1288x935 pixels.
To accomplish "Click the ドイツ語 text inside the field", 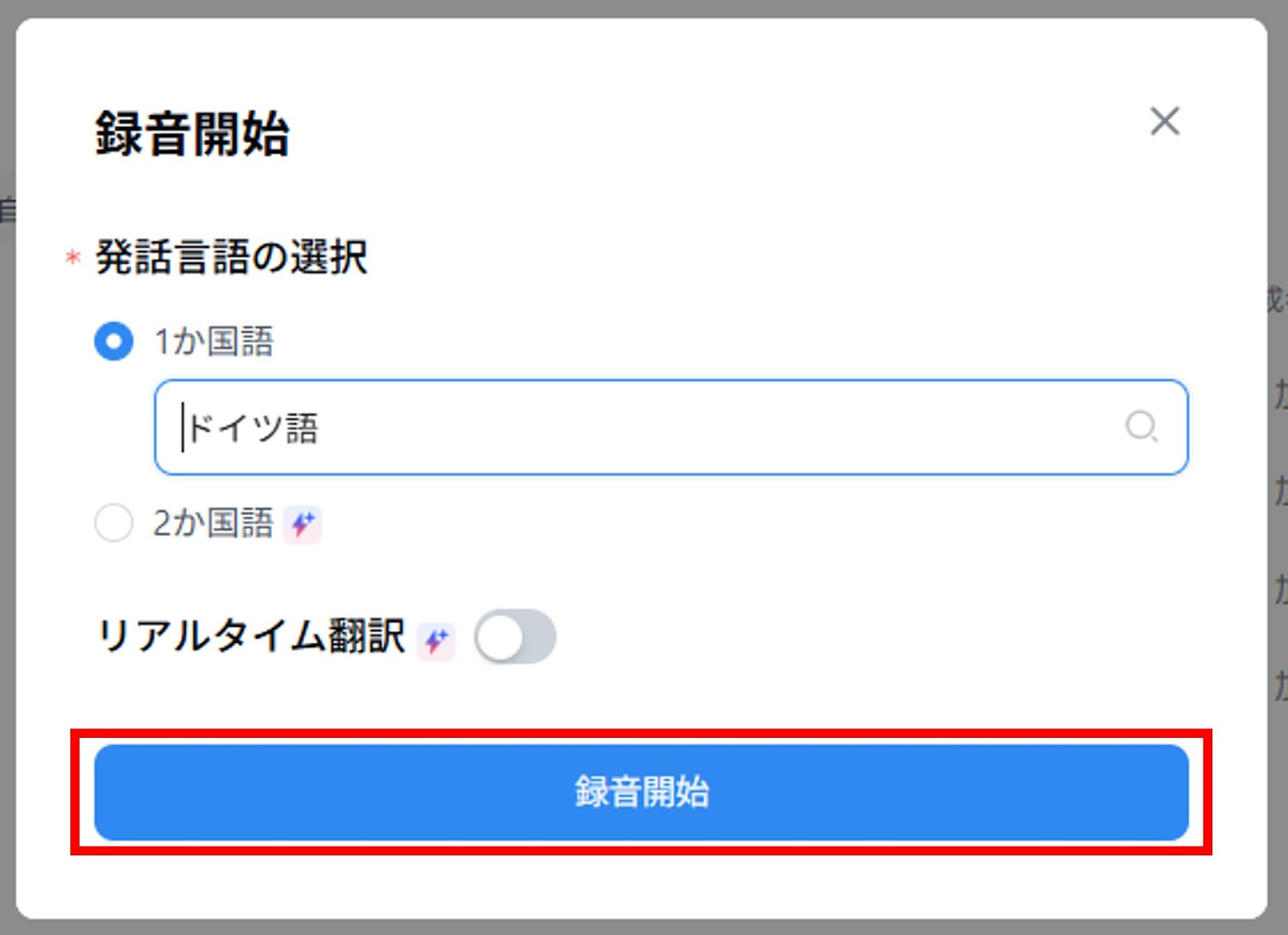I will click(253, 427).
